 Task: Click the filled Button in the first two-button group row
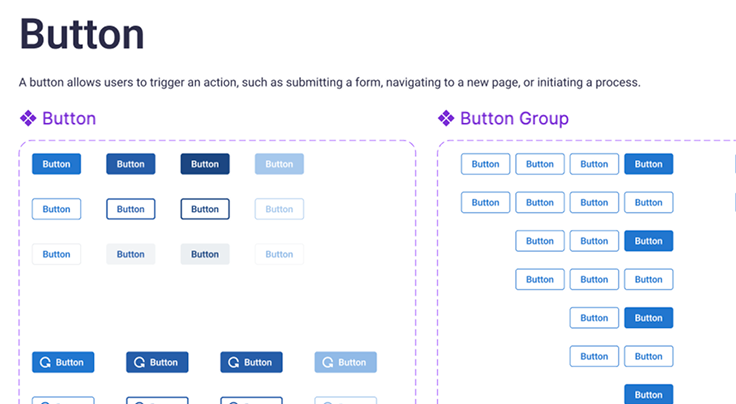pos(648,318)
